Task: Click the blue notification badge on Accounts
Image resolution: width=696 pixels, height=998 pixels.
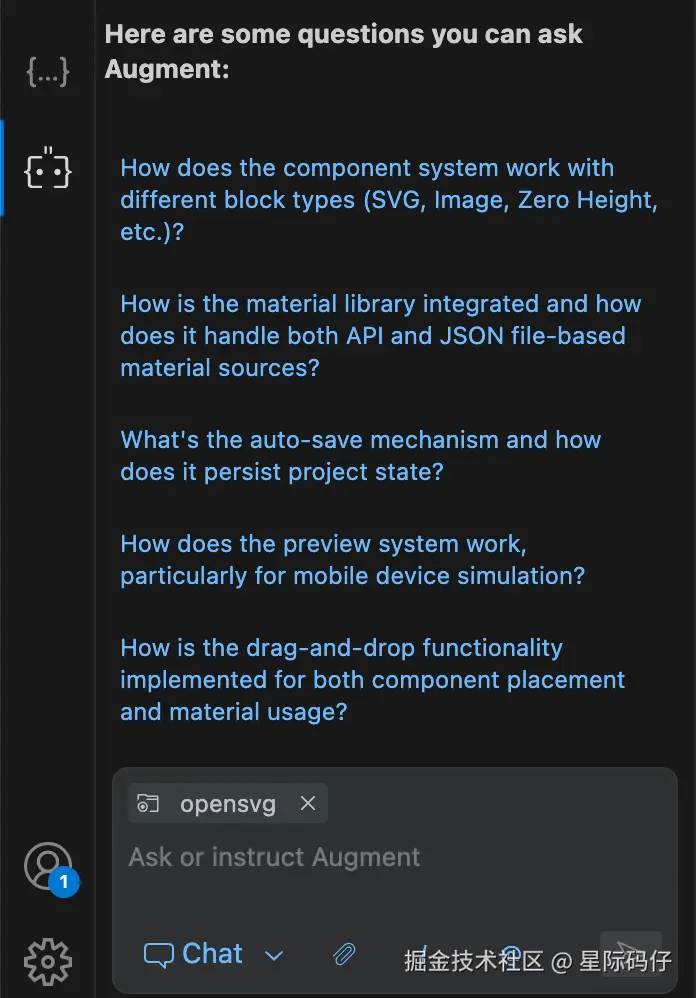Action: point(64,883)
